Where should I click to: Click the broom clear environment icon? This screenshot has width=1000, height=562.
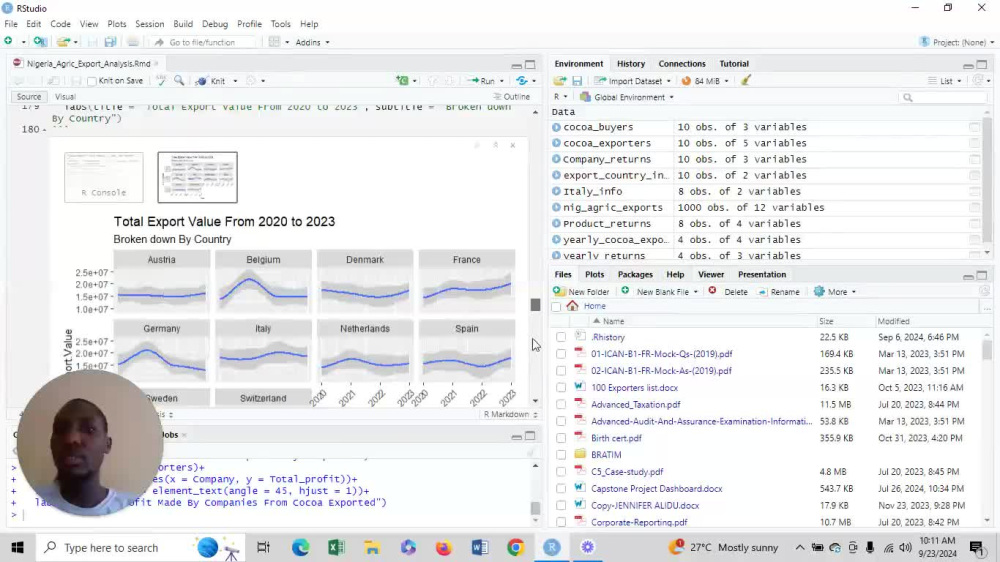pos(746,80)
